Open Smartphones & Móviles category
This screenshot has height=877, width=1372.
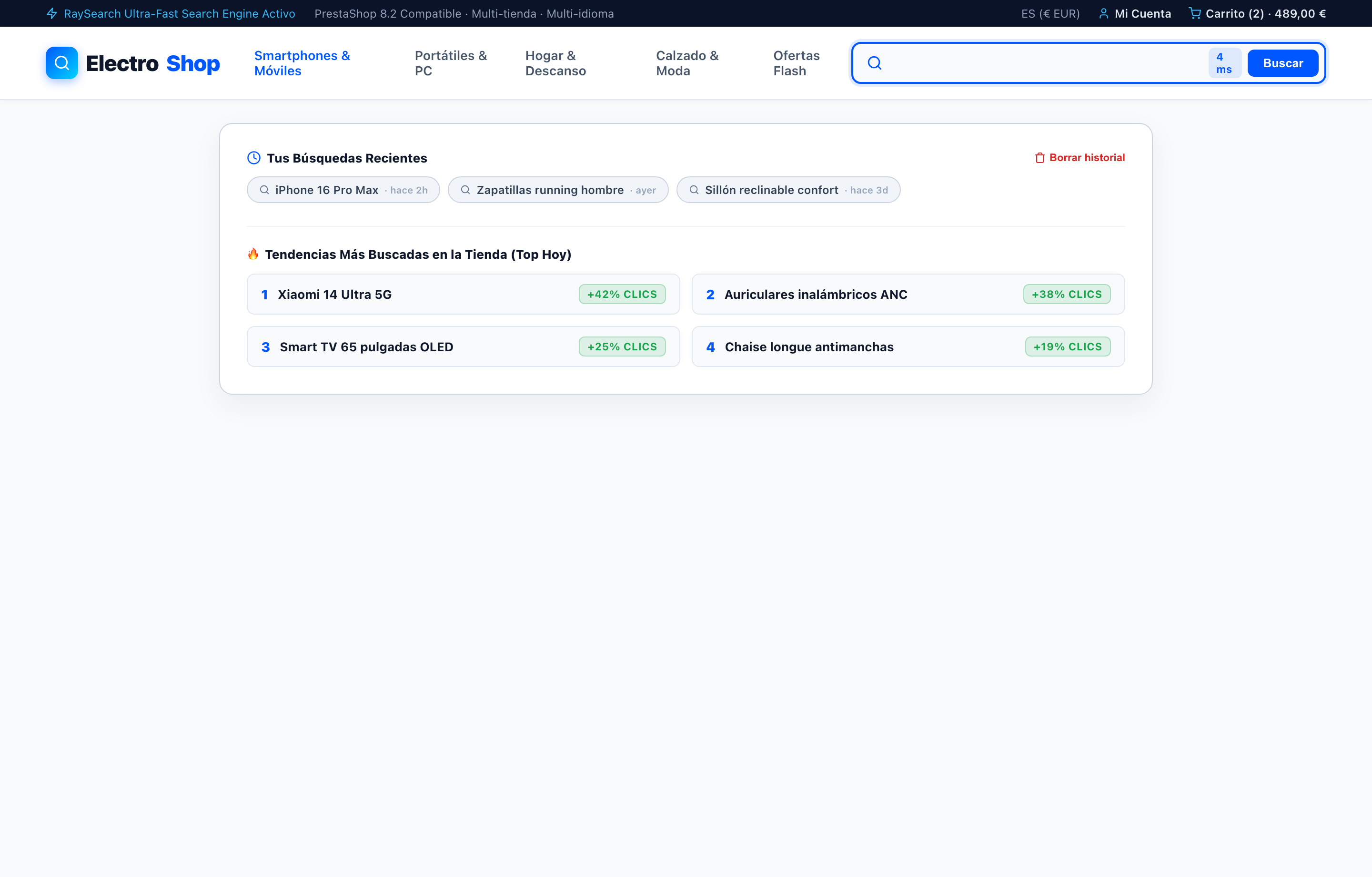click(302, 63)
